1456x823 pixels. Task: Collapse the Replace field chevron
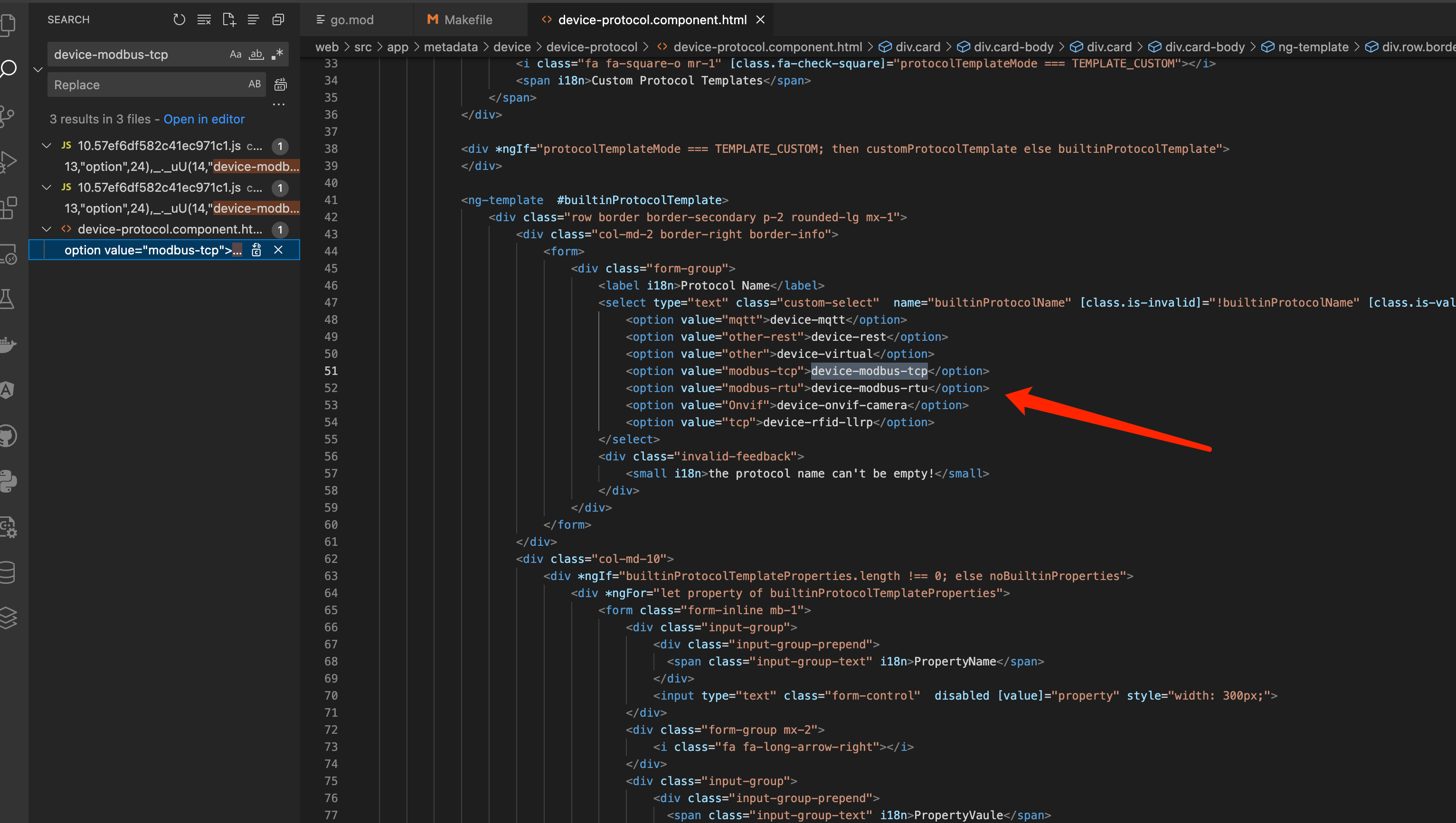38,69
